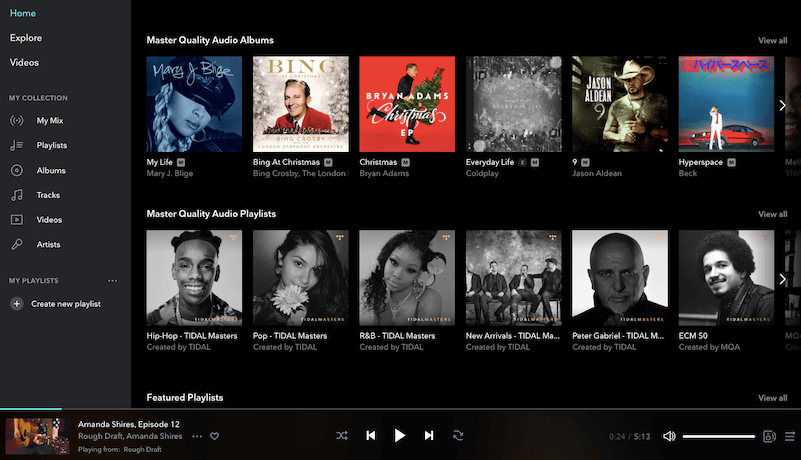This screenshot has width=801, height=460.
Task: Open the Albums disc icon
Action: pos(17,170)
